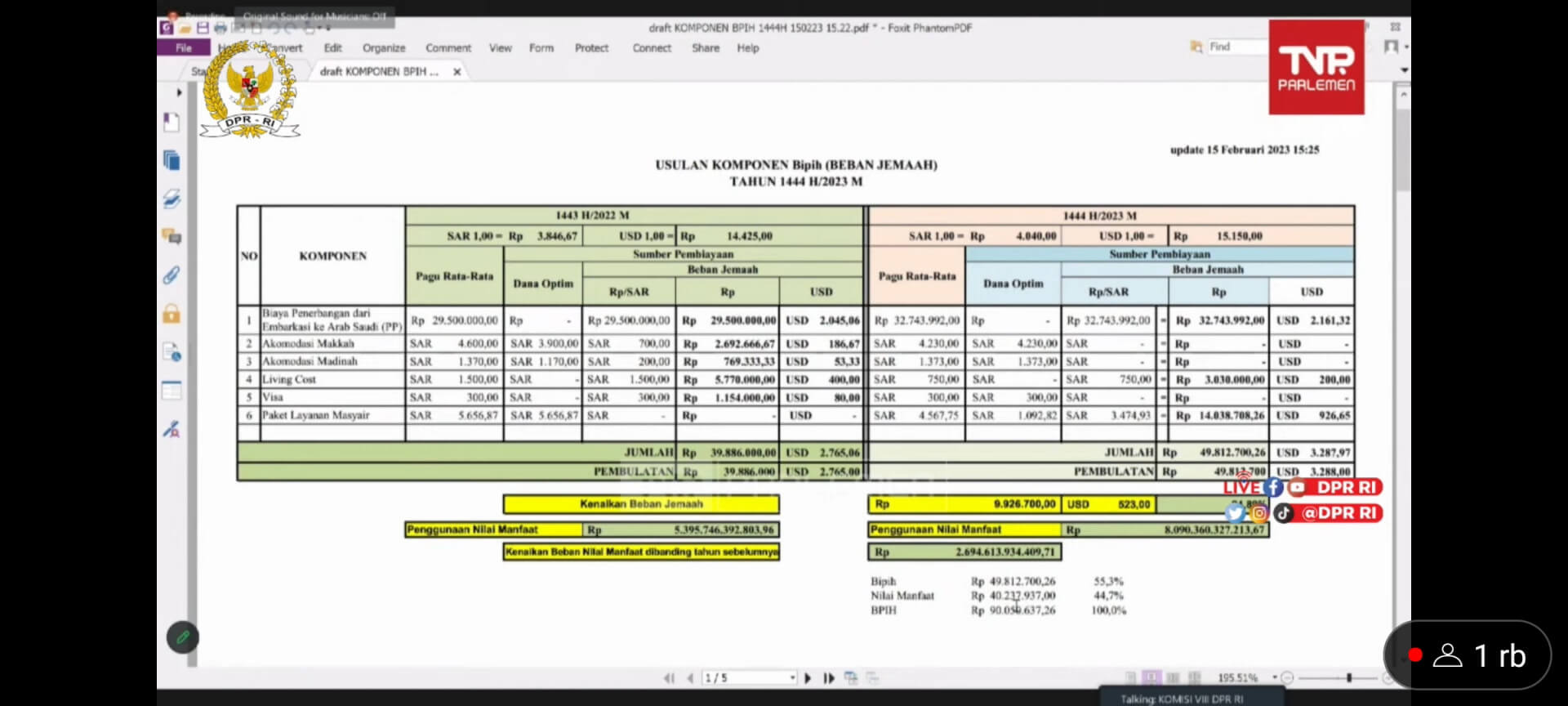Open the Bookmarks panel in sidebar
The height and width of the screenshot is (706, 1568).
[171, 123]
